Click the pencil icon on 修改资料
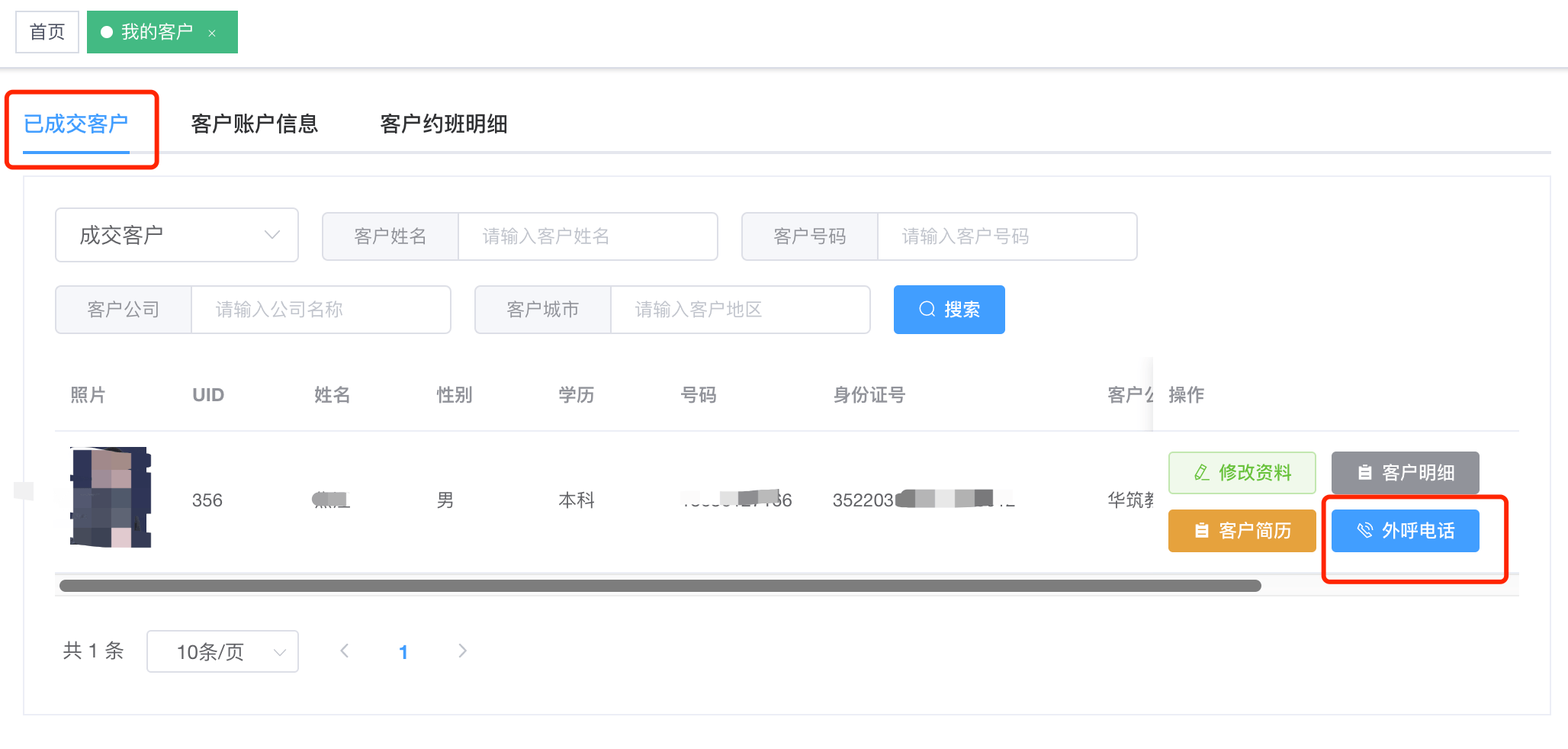 point(1202,473)
